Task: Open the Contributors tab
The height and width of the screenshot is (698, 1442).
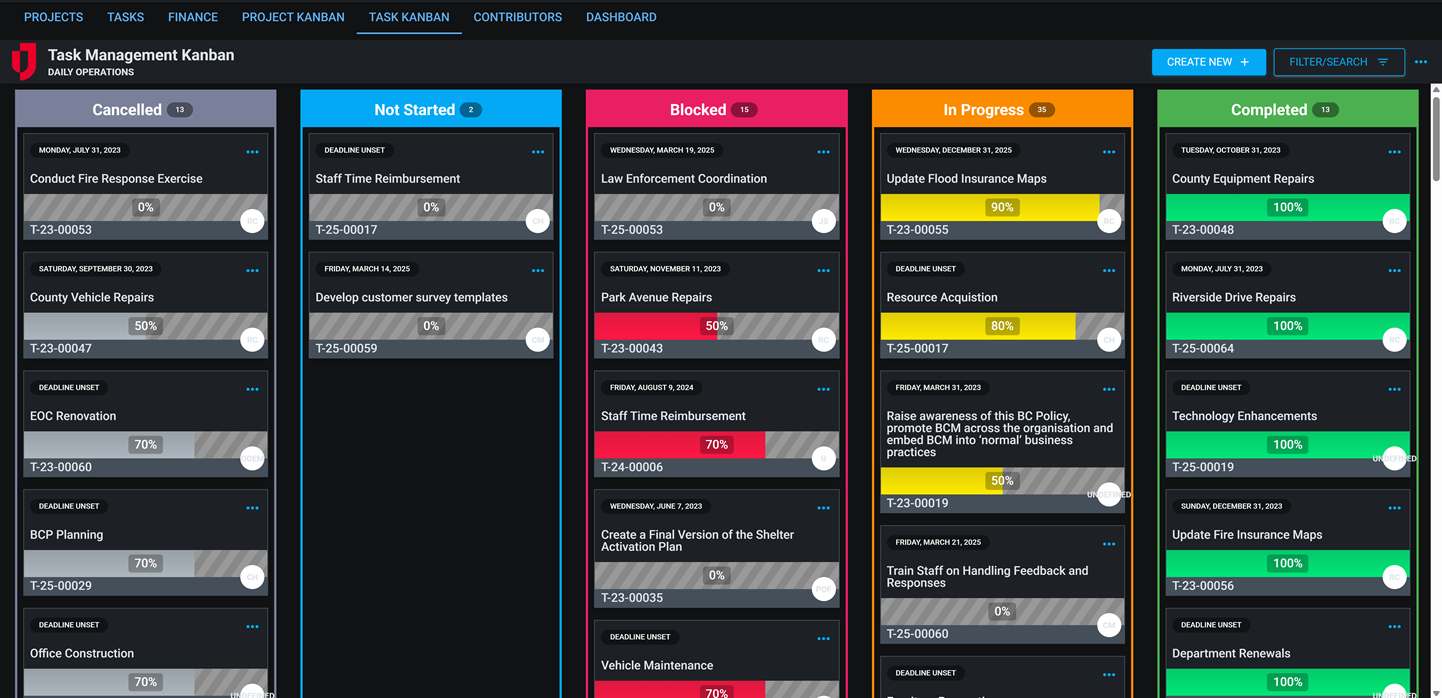Action: coord(517,17)
